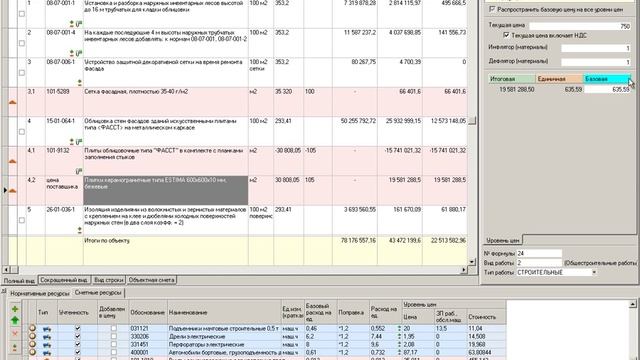Click the green up-arrow icon in the resources panel
Viewport: 640px width, 360px height.
[x=15, y=320]
